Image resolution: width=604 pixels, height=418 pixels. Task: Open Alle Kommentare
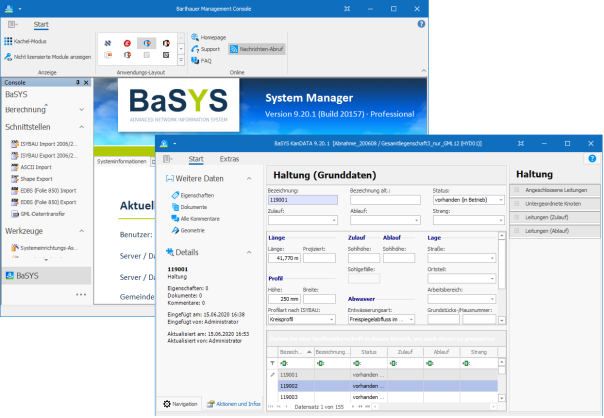(x=196, y=218)
